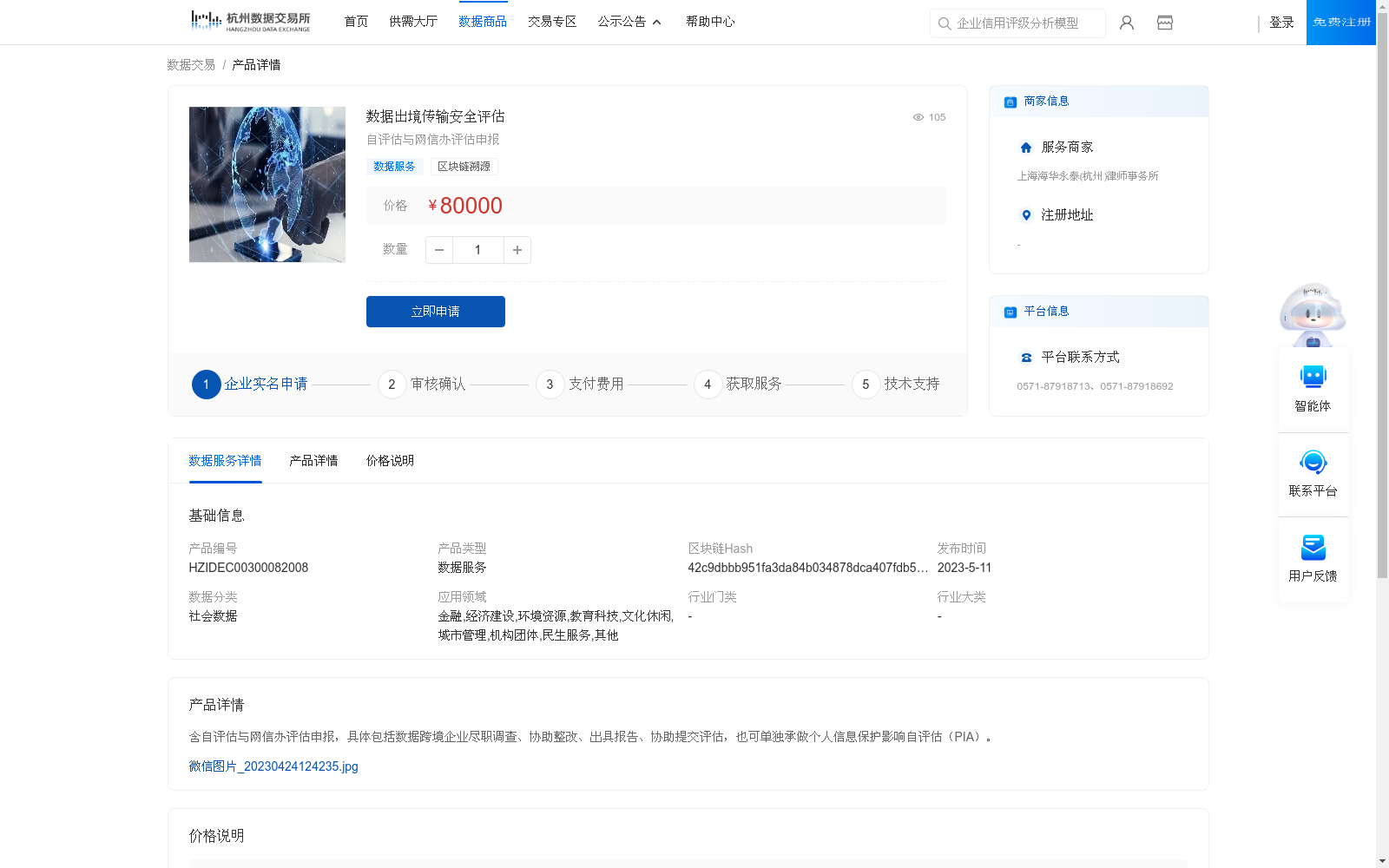Click the title 数据出境传输安全评估
This screenshot has height=868, width=1389.
click(435, 116)
